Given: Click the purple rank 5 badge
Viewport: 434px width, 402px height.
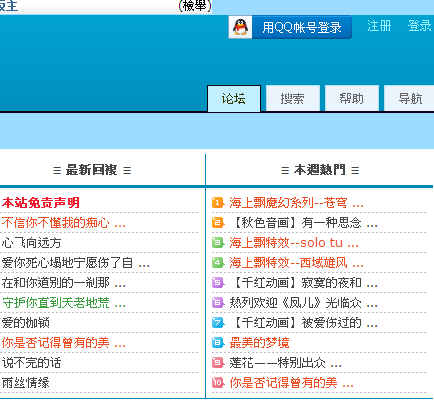Looking at the screenshot, I should 218,283.
